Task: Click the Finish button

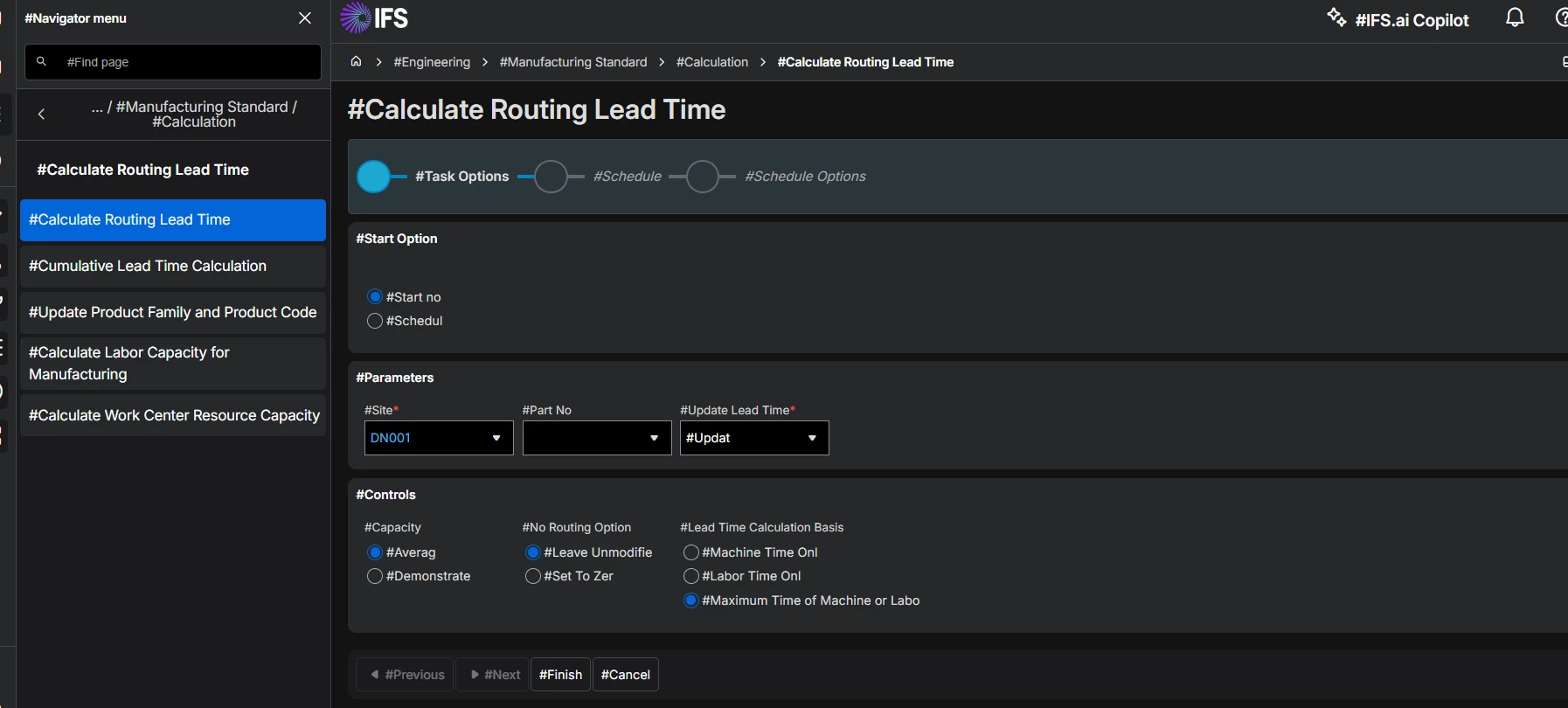Action: coord(560,675)
